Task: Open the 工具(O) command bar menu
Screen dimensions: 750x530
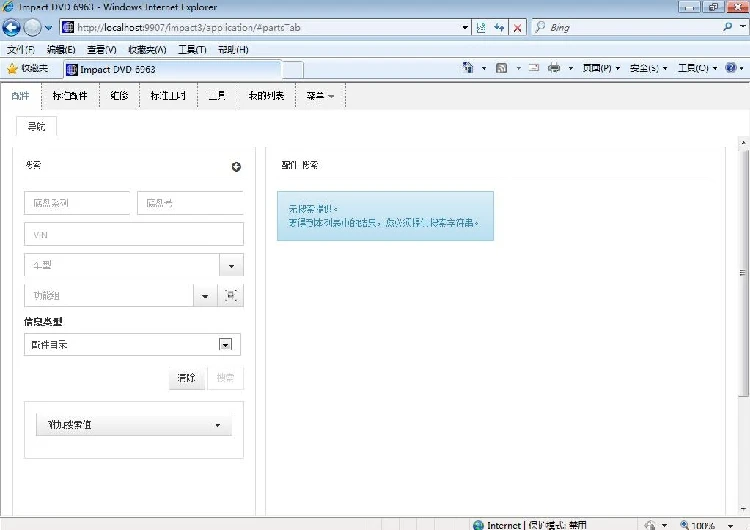Action: pyautogui.click(x=697, y=68)
